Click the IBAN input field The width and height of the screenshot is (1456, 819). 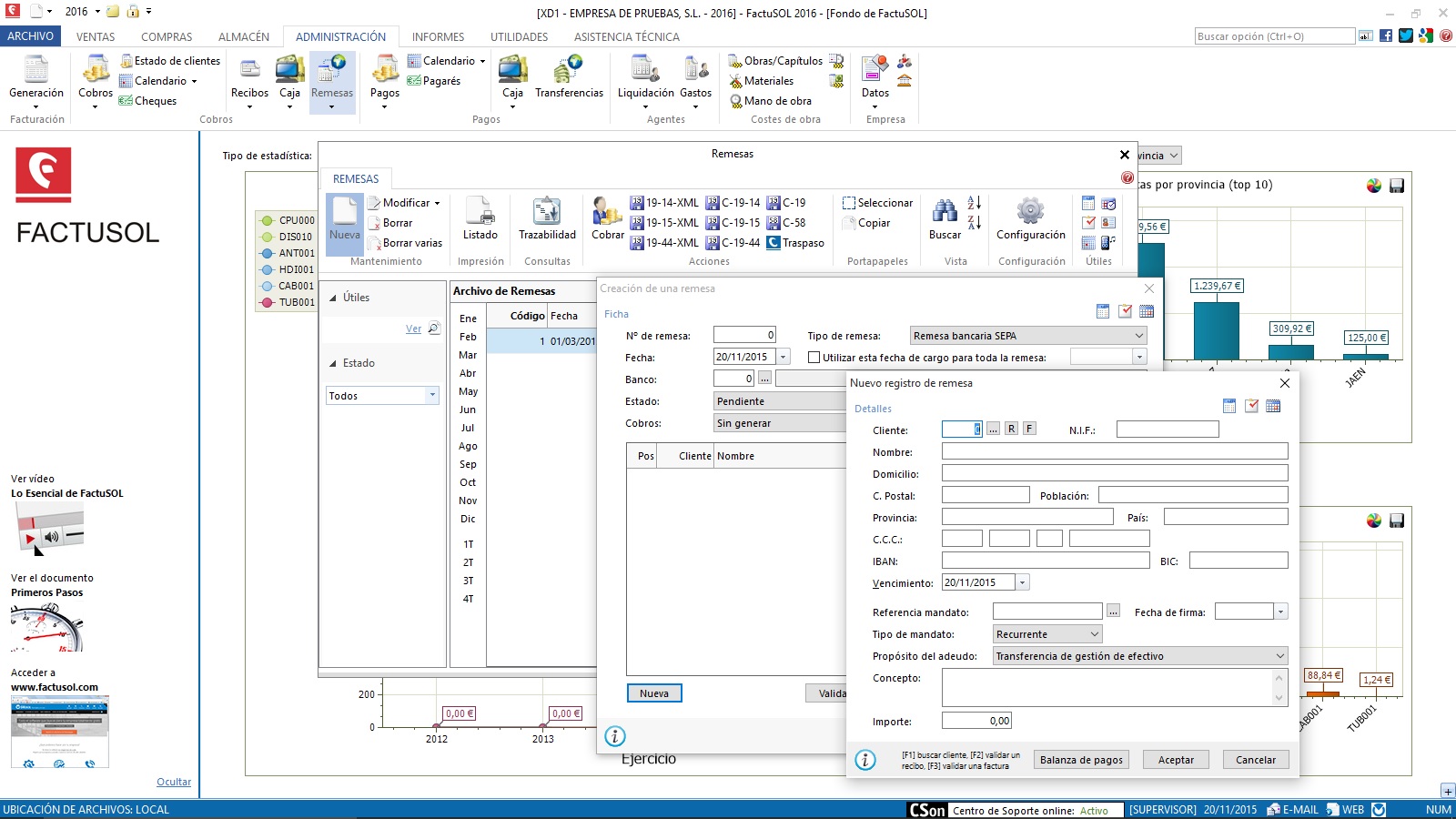coord(1046,561)
